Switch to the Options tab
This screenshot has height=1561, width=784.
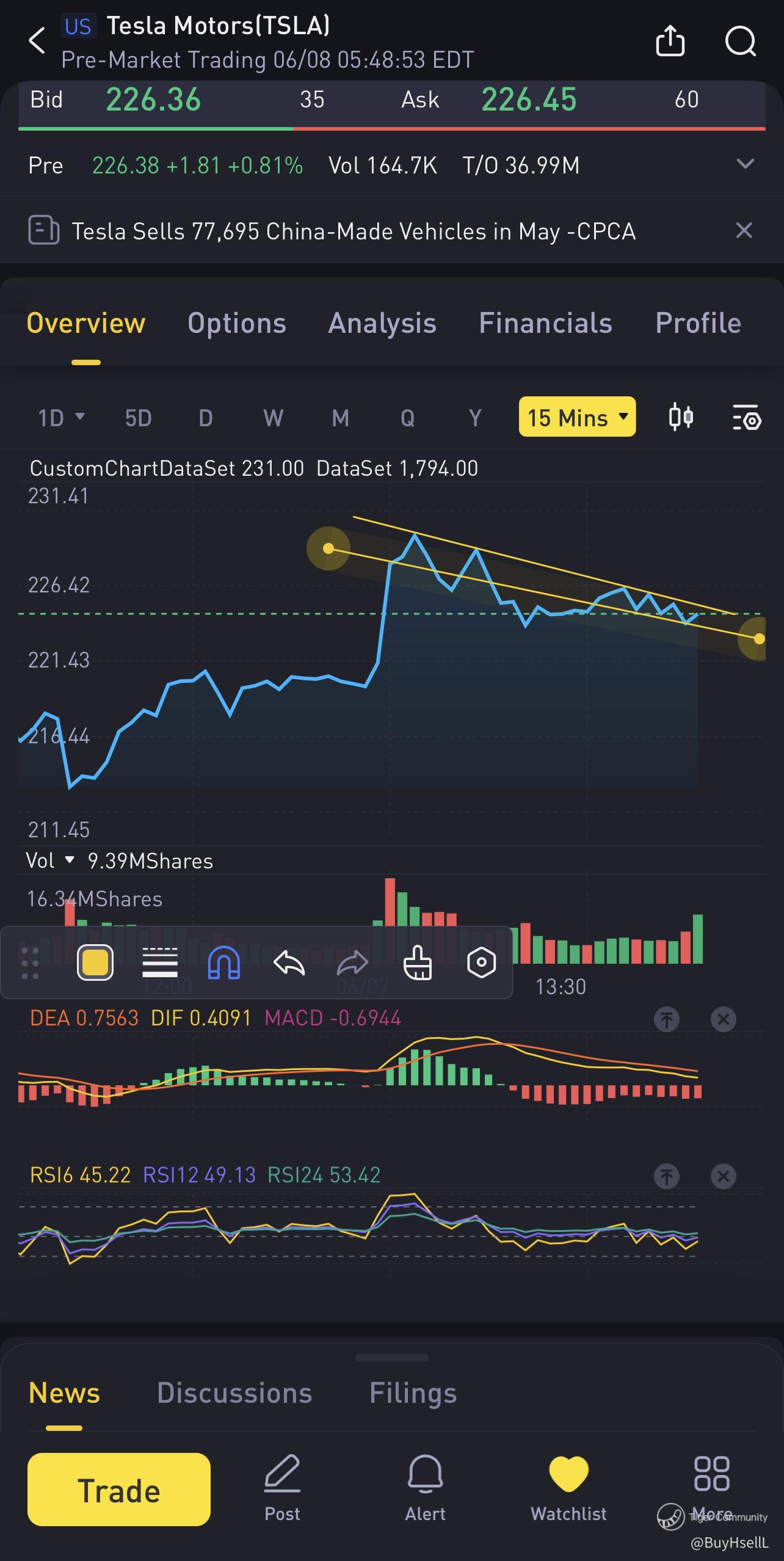(x=236, y=323)
